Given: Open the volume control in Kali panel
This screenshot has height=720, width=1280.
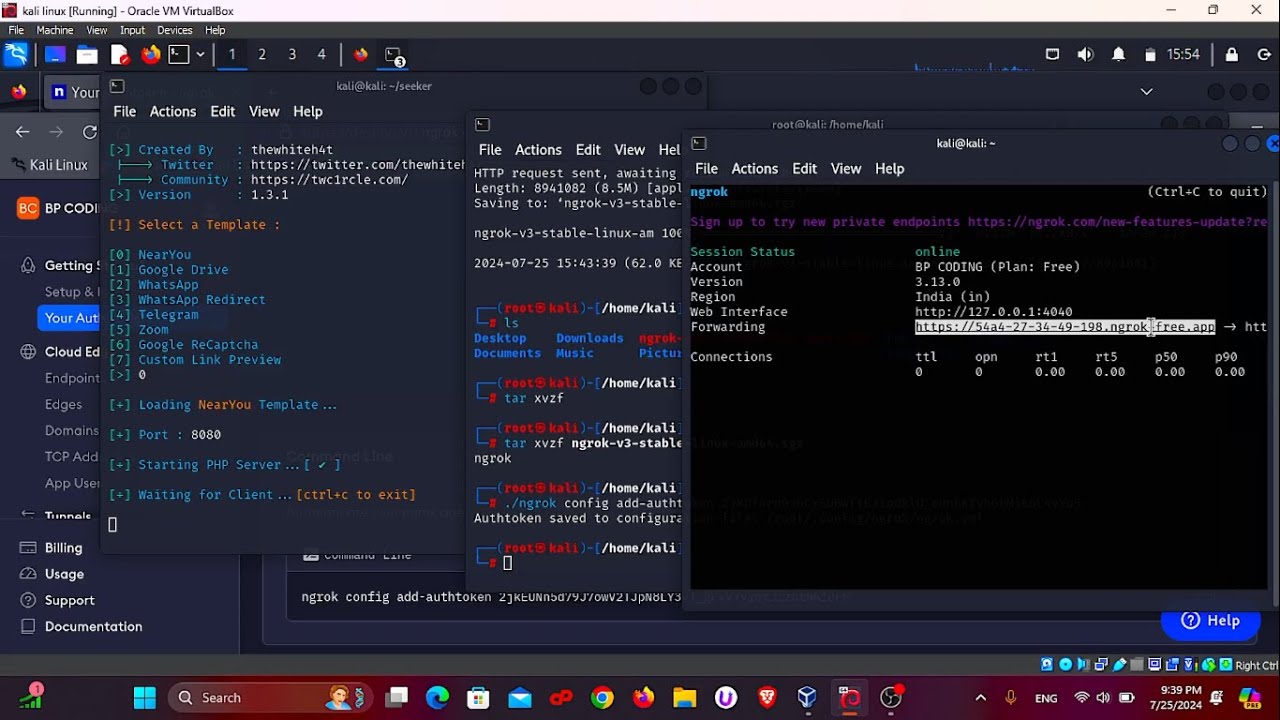Looking at the screenshot, I should coord(1085,54).
